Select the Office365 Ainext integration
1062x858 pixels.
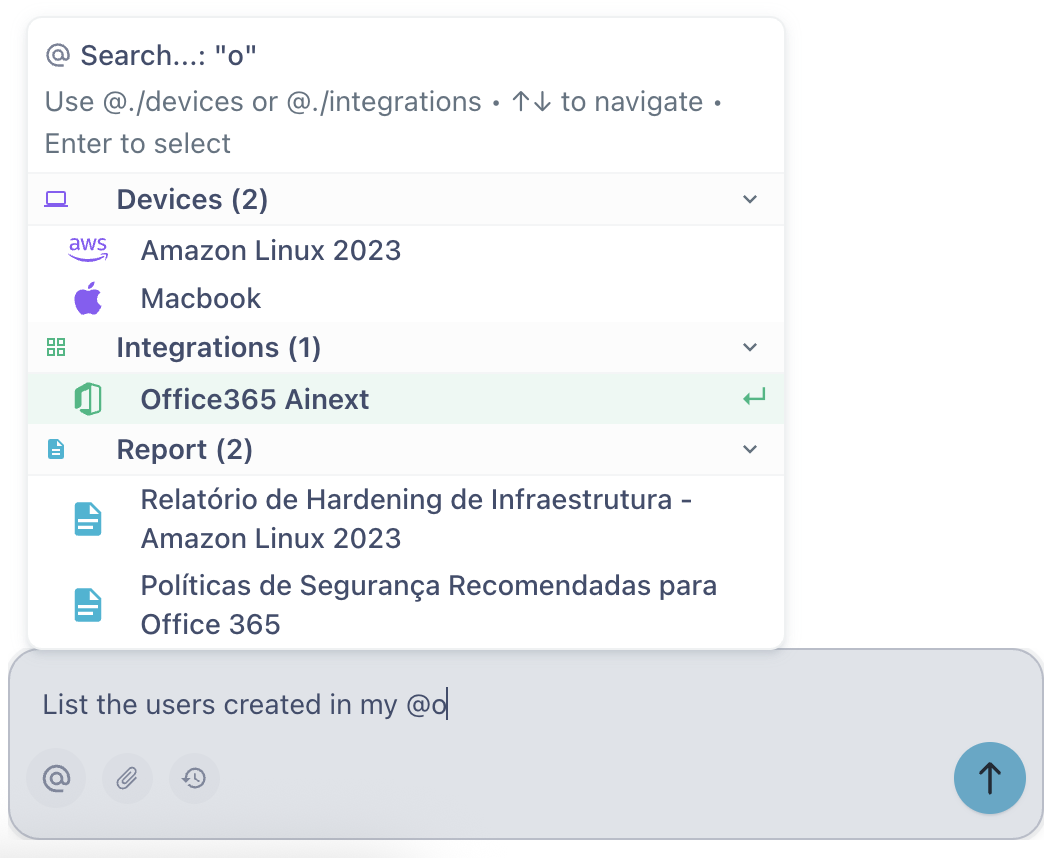click(x=254, y=398)
